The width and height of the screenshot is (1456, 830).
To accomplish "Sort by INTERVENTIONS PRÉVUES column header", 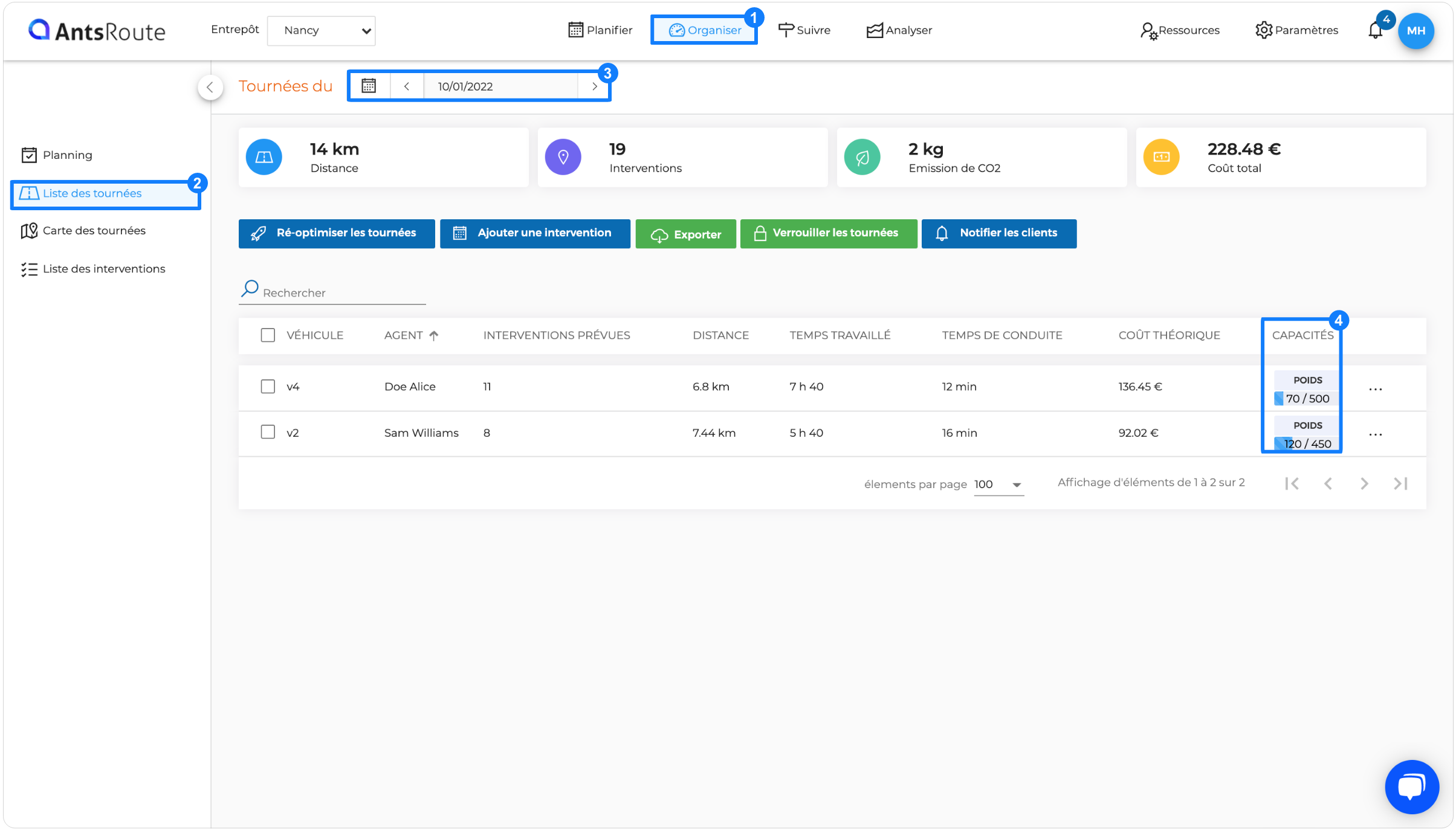I will 557,335.
